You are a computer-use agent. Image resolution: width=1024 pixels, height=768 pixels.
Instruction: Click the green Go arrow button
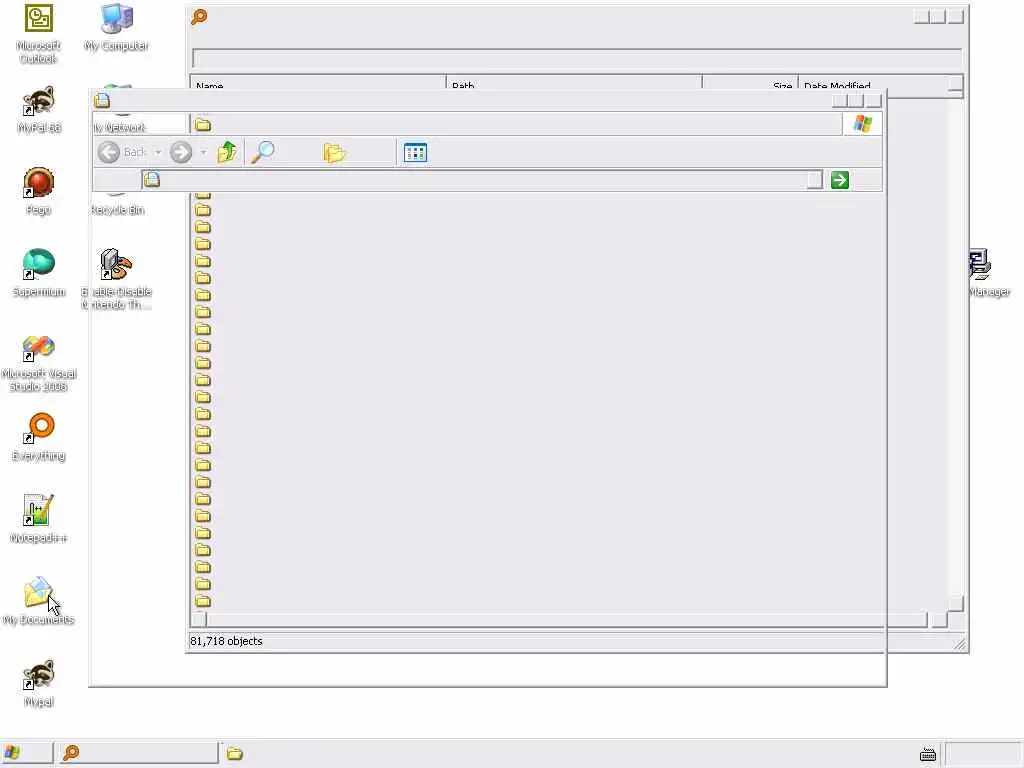[840, 180]
